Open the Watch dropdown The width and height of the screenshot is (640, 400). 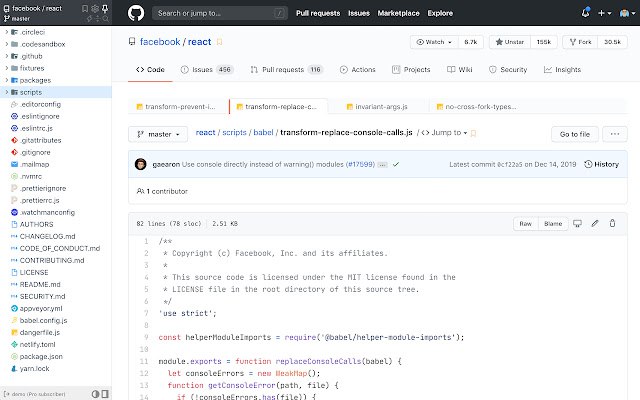(434, 42)
